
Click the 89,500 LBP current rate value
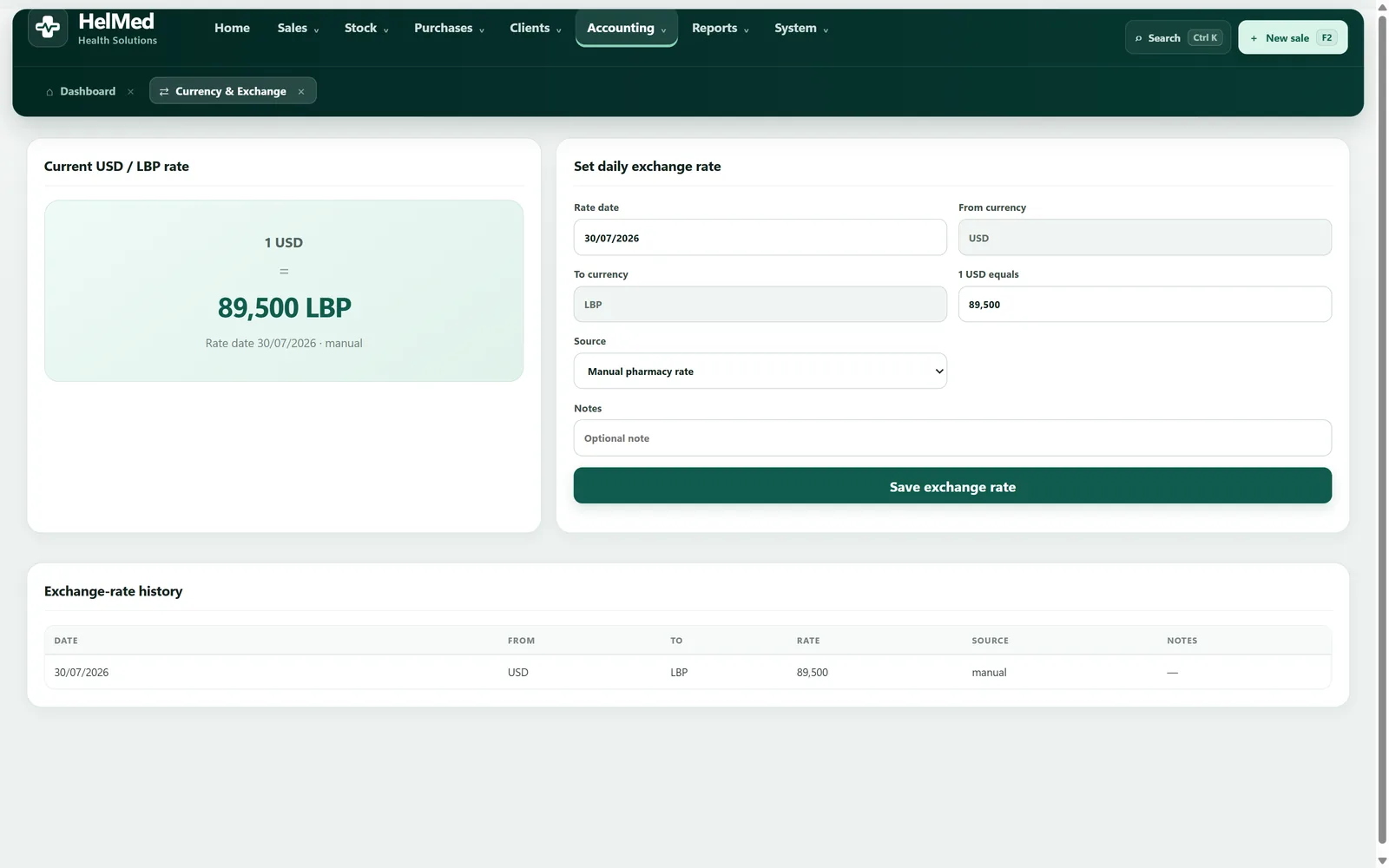[x=284, y=307]
